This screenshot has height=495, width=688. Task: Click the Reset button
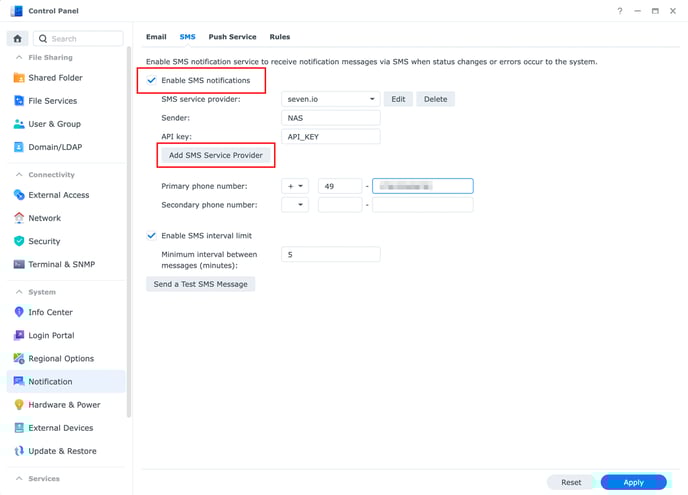click(x=571, y=482)
